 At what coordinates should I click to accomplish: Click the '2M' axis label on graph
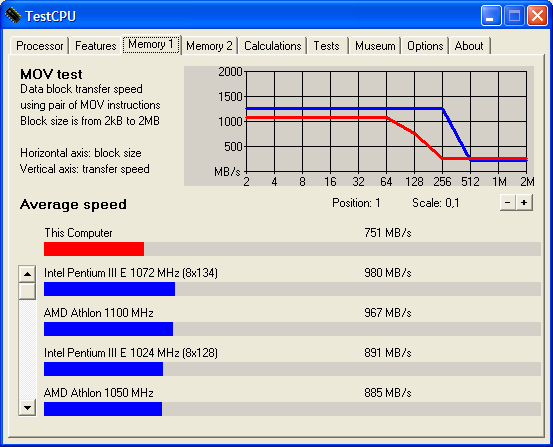527,182
